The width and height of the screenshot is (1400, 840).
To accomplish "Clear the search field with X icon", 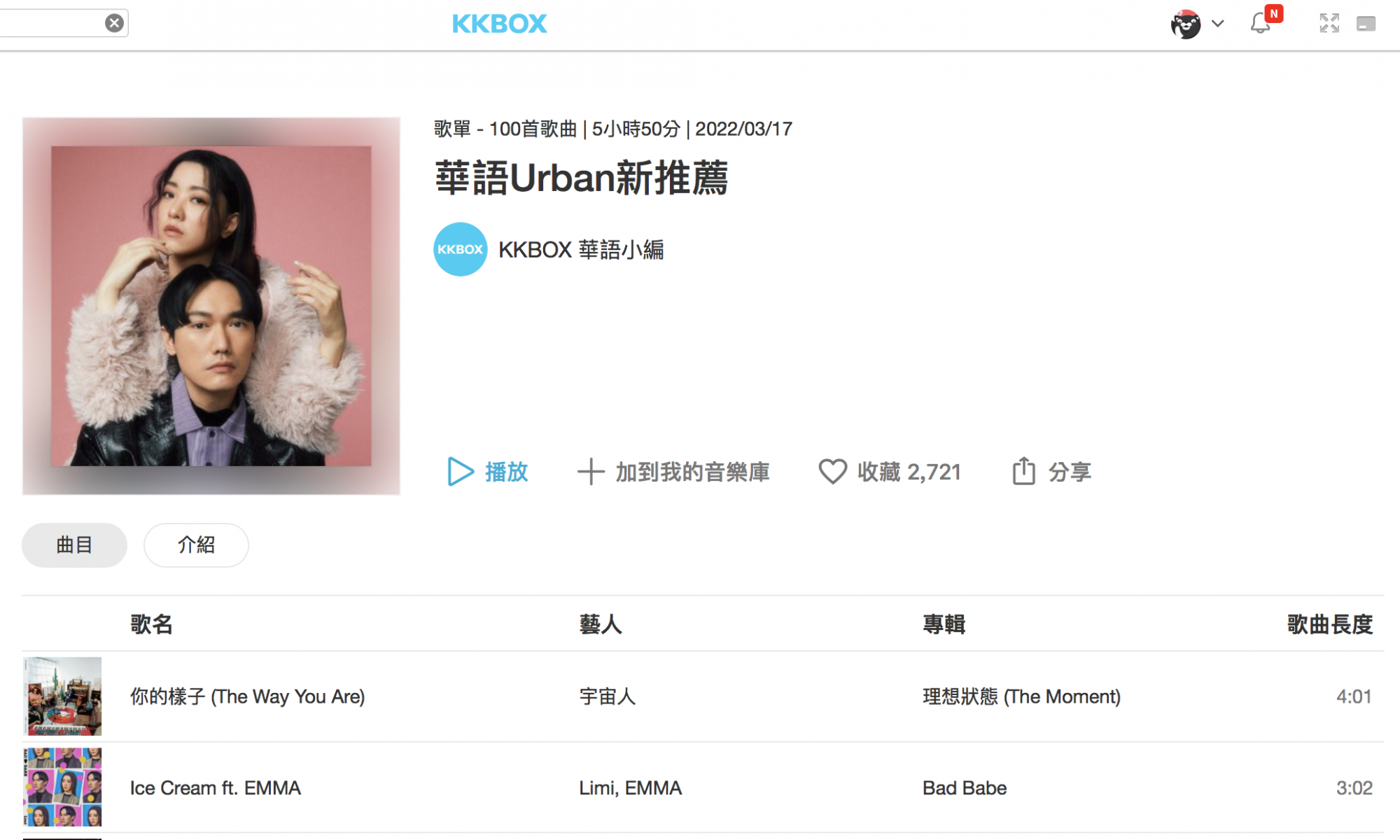I will pos(114,23).
